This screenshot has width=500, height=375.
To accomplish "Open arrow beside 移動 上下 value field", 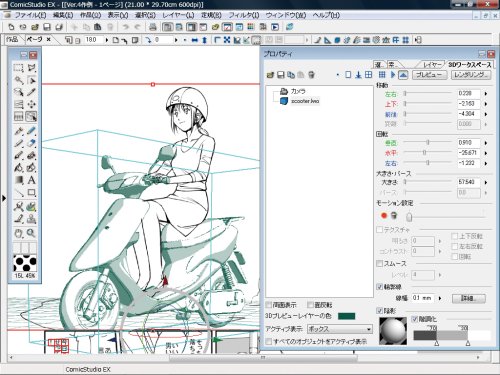I will click(x=486, y=104).
